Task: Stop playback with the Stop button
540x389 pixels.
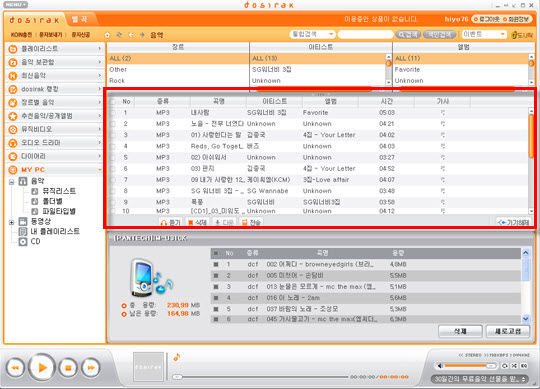Action: coord(68,368)
